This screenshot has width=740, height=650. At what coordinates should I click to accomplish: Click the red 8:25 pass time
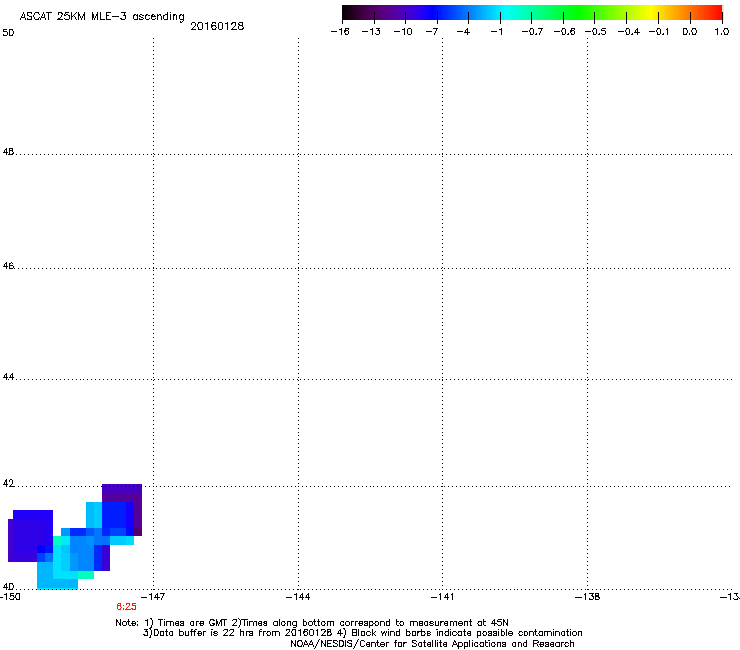click(126, 607)
